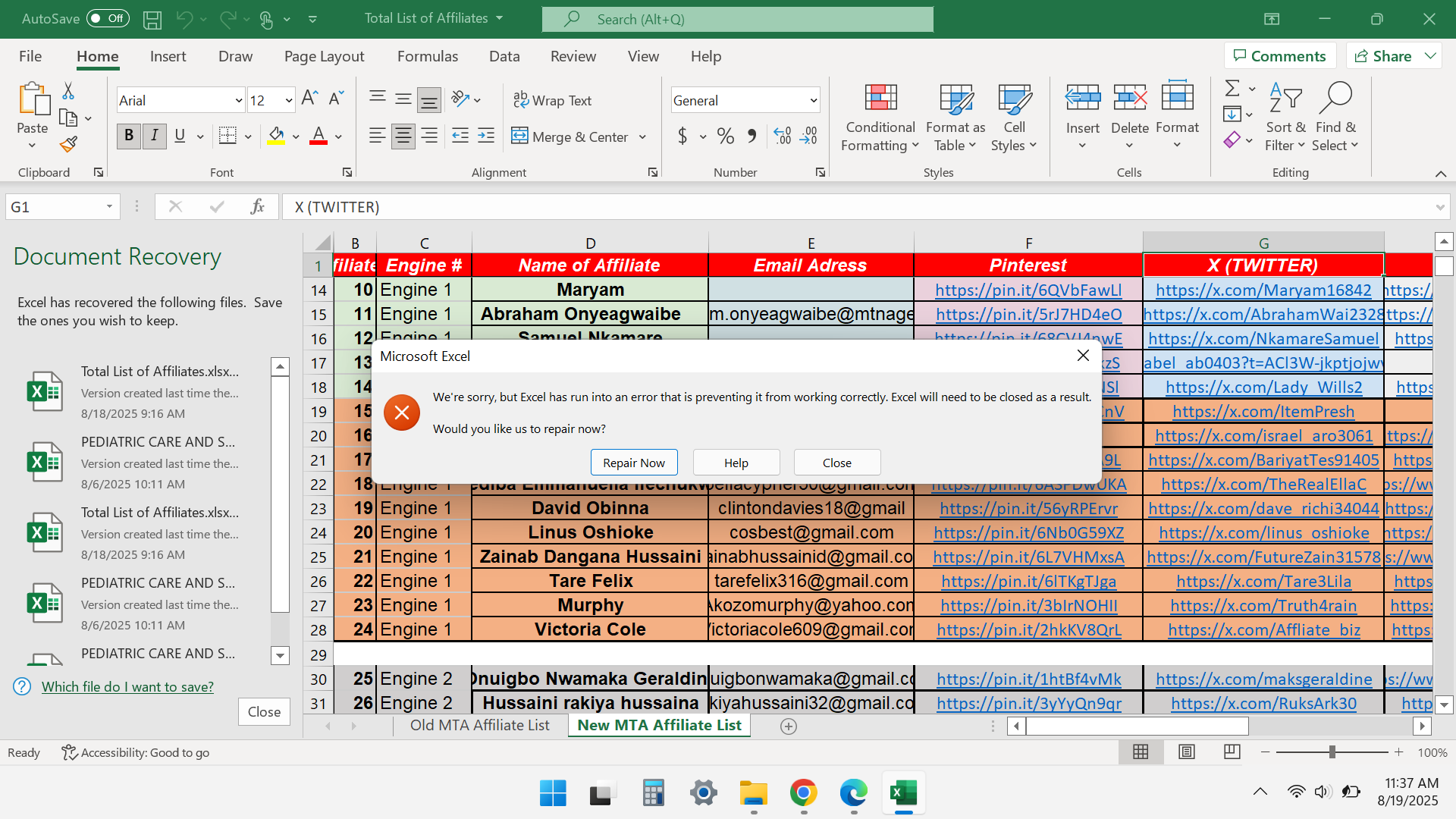Open the Merge & Center dropdown arrow

pos(642,137)
